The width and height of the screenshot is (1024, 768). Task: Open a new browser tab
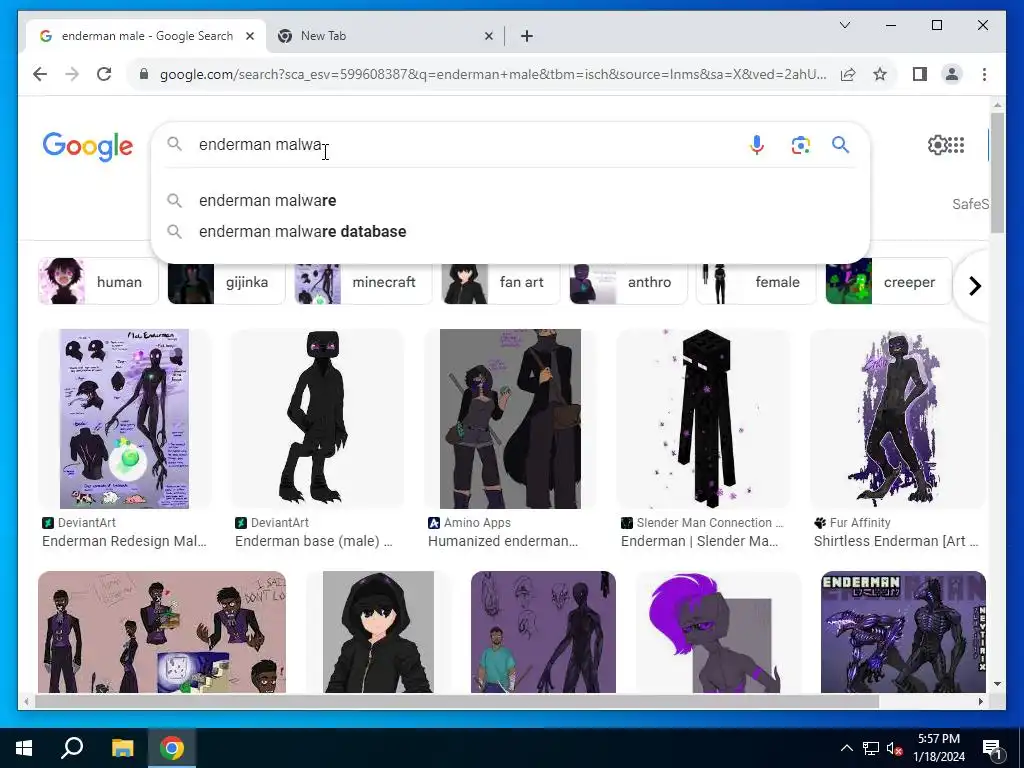click(x=527, y=36)
